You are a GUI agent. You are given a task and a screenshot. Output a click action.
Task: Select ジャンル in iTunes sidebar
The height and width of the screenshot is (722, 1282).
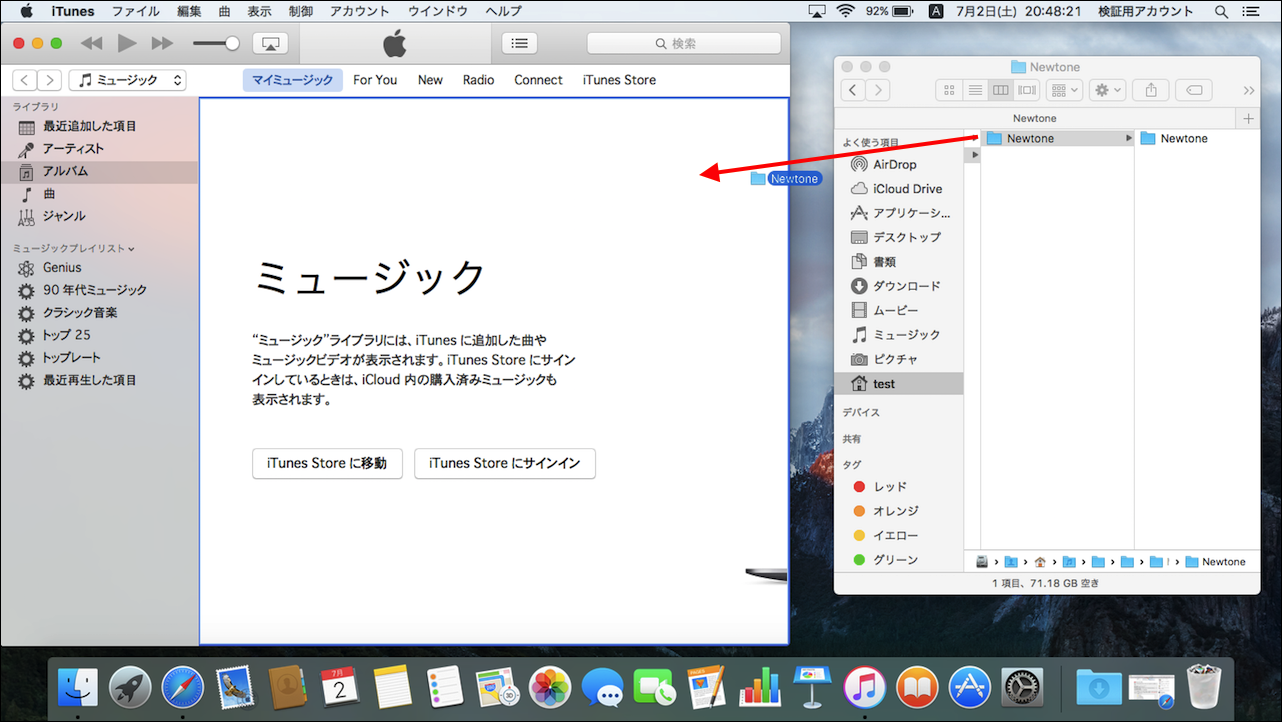point(99,216)
